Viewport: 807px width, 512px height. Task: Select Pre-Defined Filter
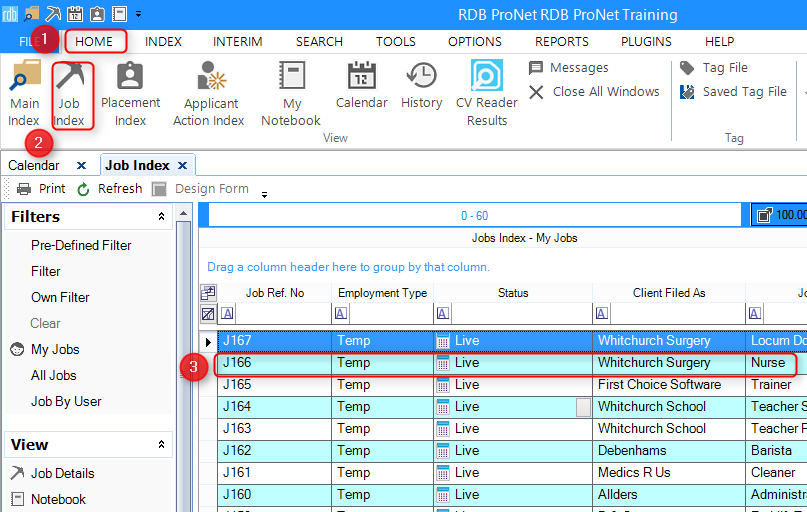[x=81, y=245]
